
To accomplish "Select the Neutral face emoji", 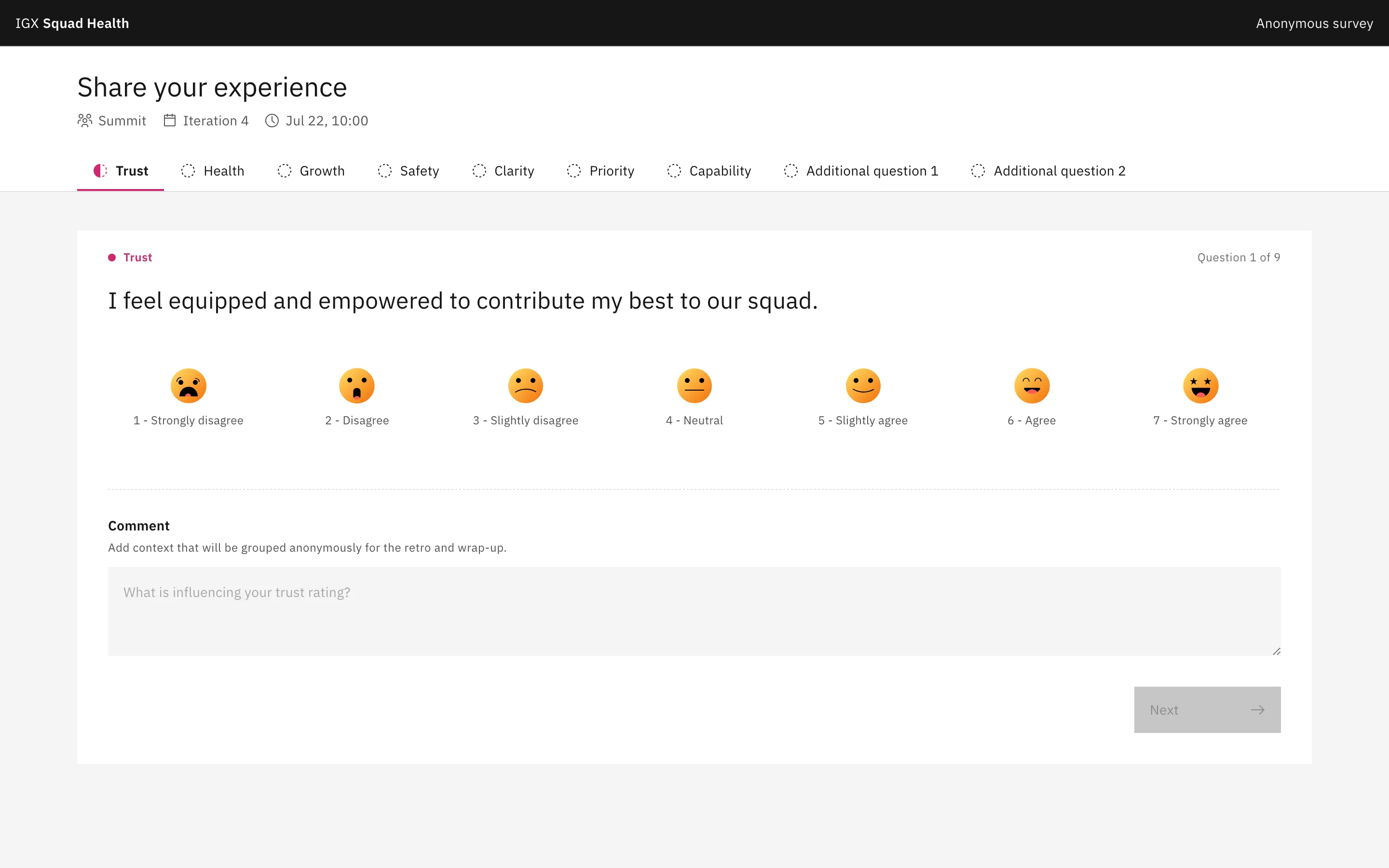I will (694, 386).
